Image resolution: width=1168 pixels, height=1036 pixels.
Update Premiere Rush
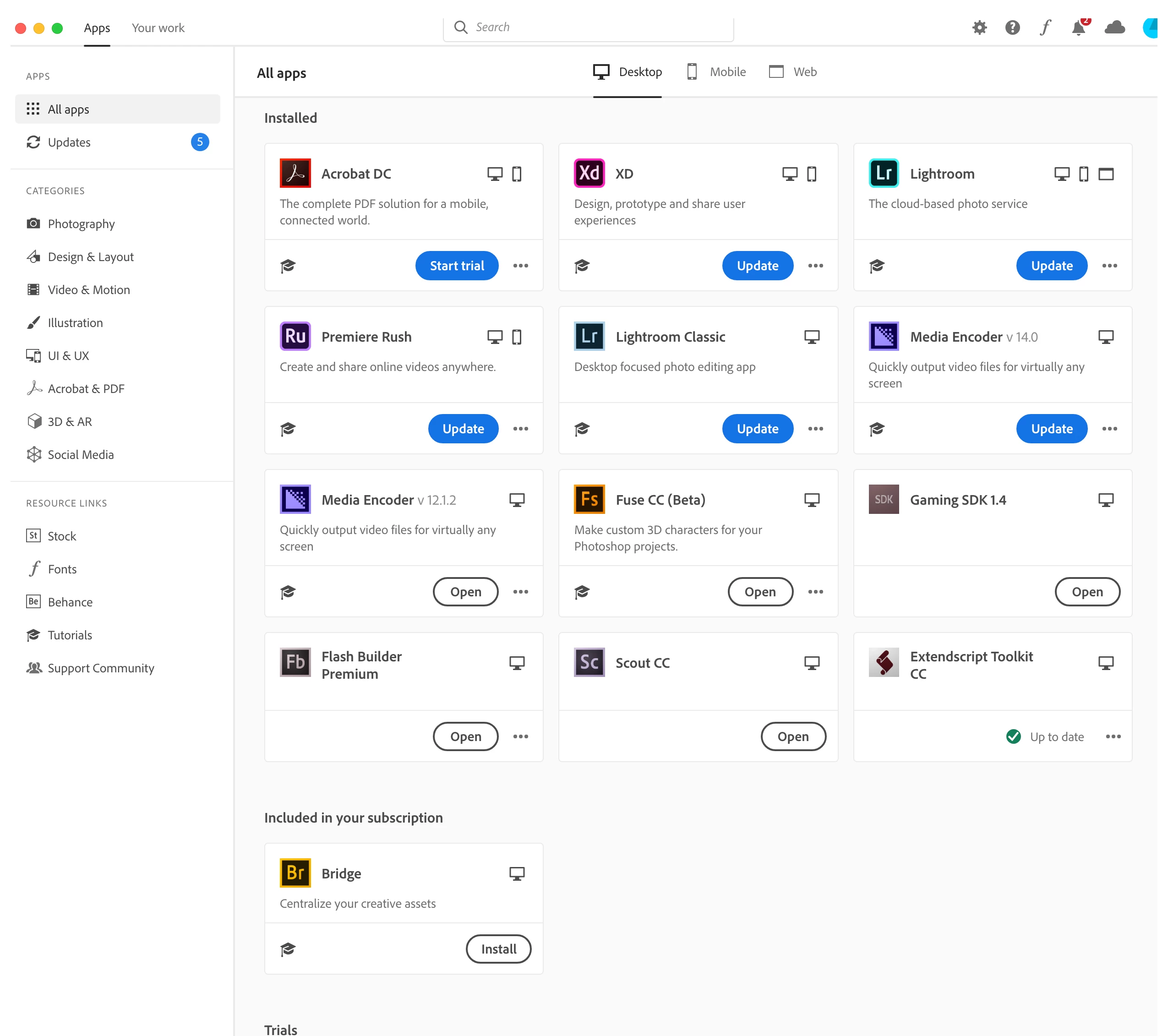click(x=463, y=429)
